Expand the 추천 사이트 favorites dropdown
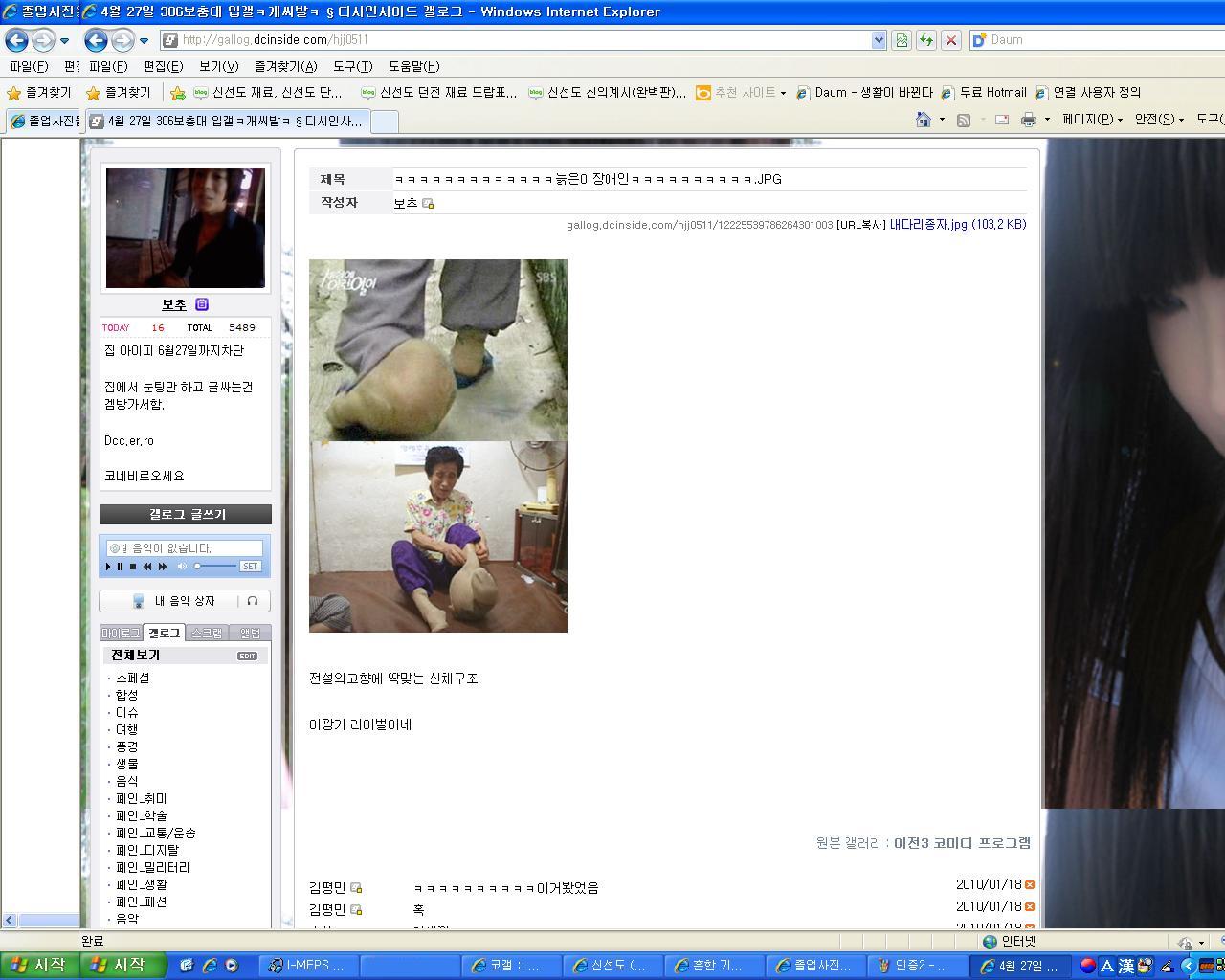The width and height of the screenshot is (1225, 980). (782, 93)
